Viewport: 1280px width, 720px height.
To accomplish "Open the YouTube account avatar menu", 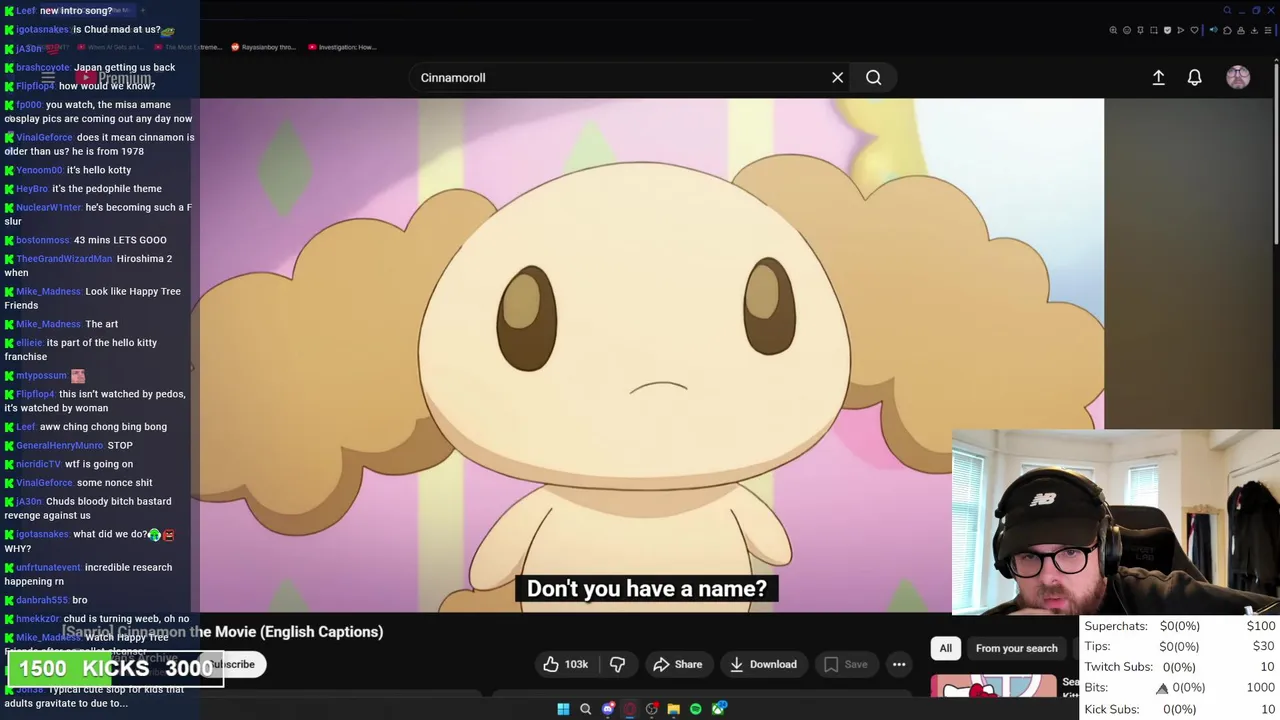I will click(x=1238, y=77).
